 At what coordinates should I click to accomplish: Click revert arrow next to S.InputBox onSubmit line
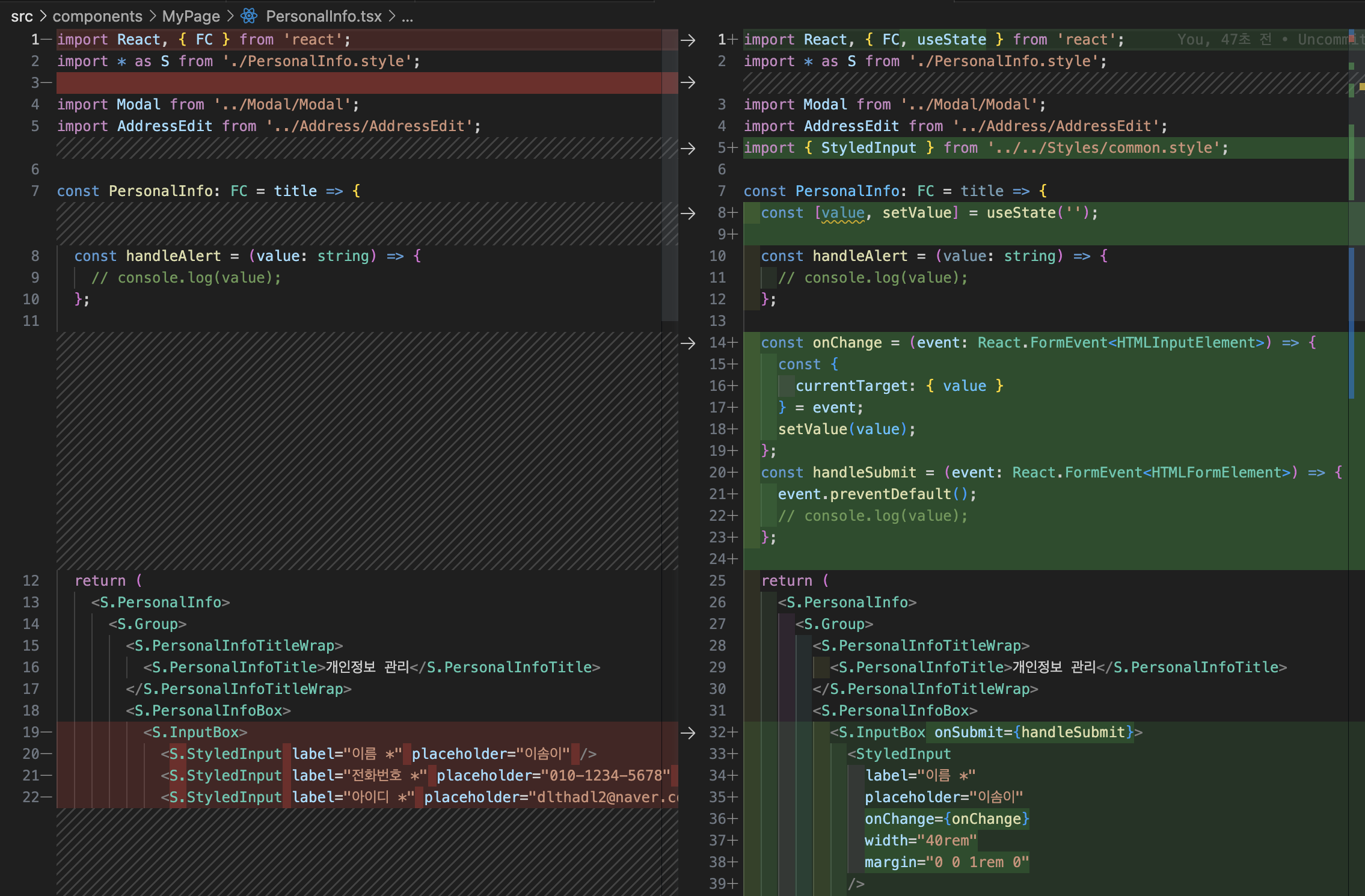click(688, 733)
